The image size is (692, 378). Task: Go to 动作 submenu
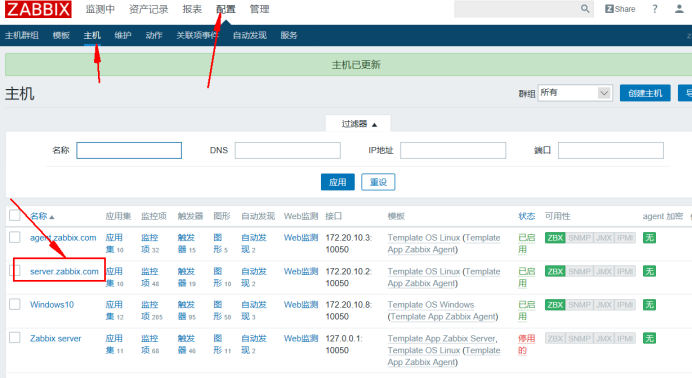[x=154, y=35]
